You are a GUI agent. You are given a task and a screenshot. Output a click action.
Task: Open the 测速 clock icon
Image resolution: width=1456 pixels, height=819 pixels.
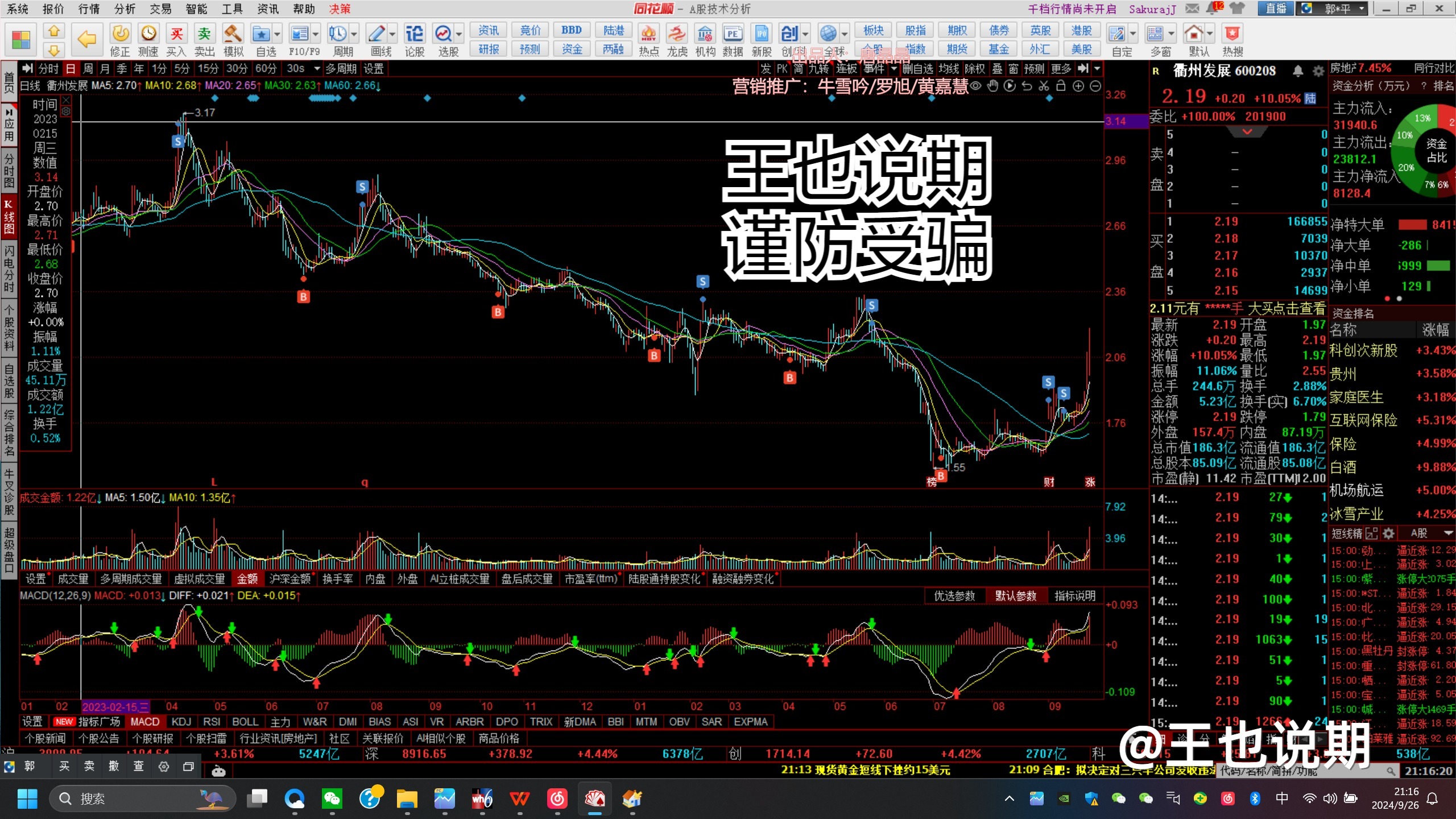(x=148, y=34)
